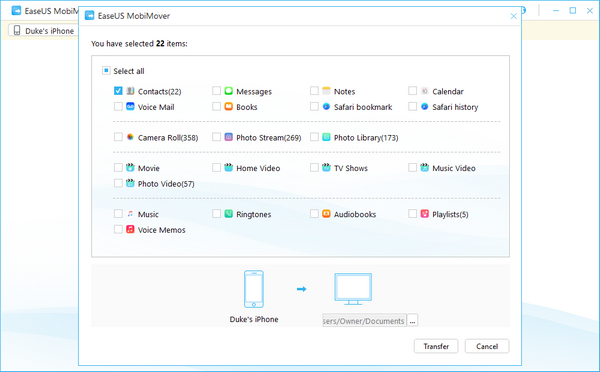The image size is (600, 372).
Task: Click the Safari bookmark compass icon
Action: click(x=326, y=107)
